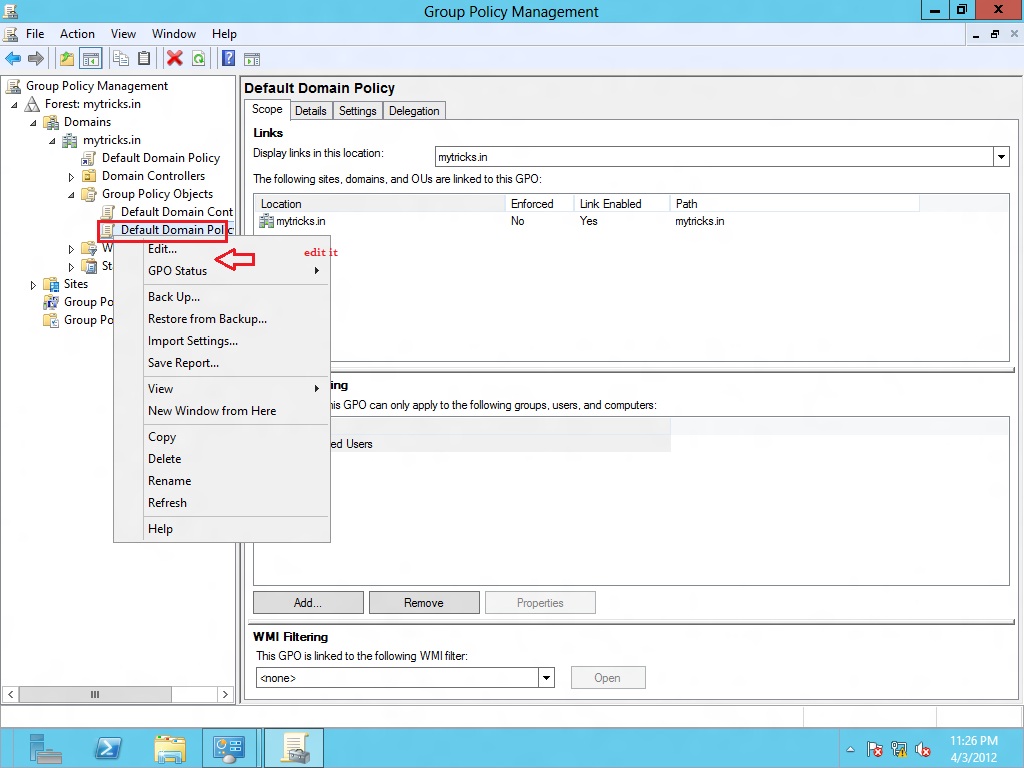Screen dimensions: 1024x768
Task: Select the mytricks.in domain tree node
Action: pyautogui.click(x=112, y=140)
